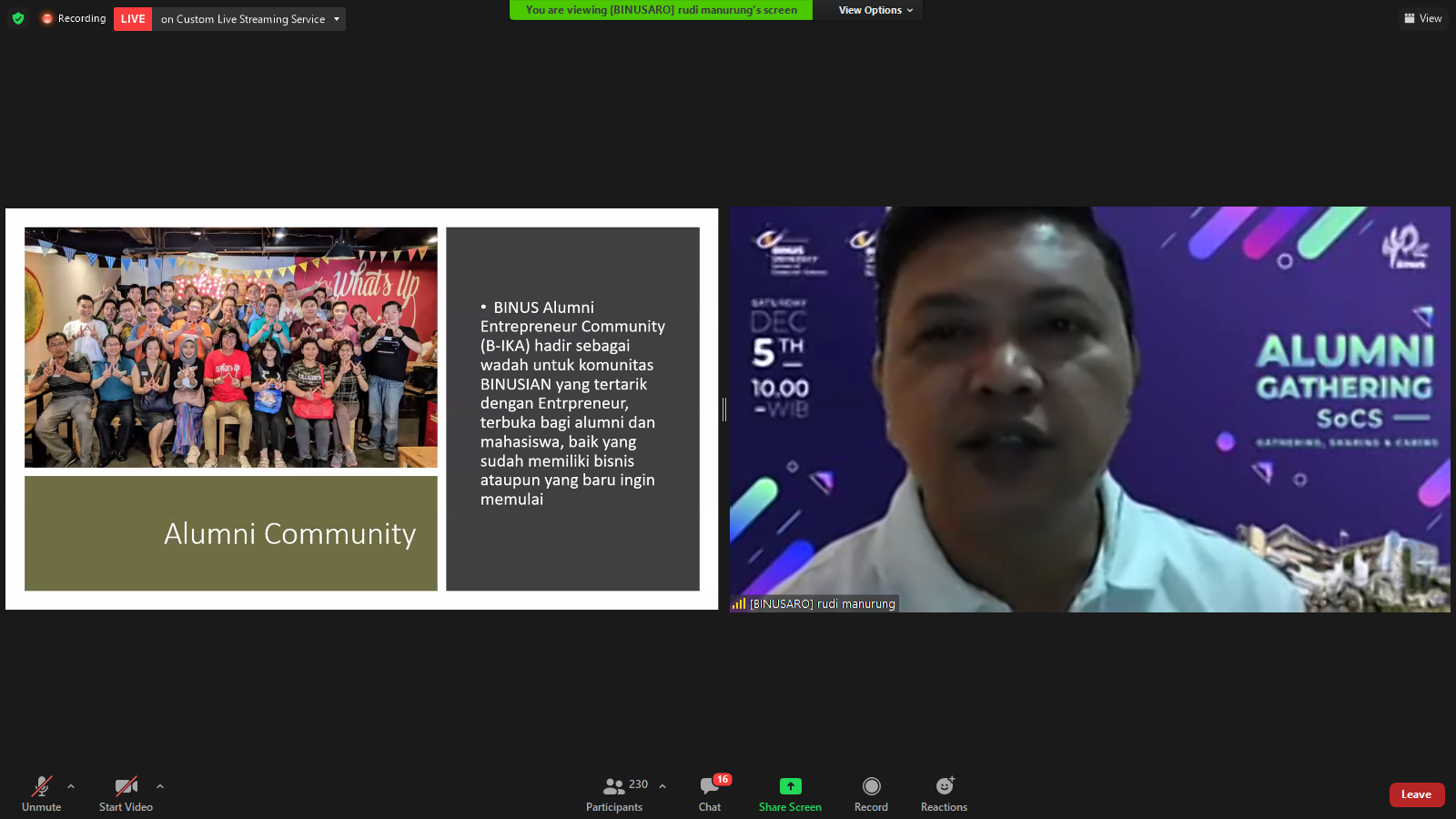Expand audio settings arrow beside Unmute

point(71,786)
